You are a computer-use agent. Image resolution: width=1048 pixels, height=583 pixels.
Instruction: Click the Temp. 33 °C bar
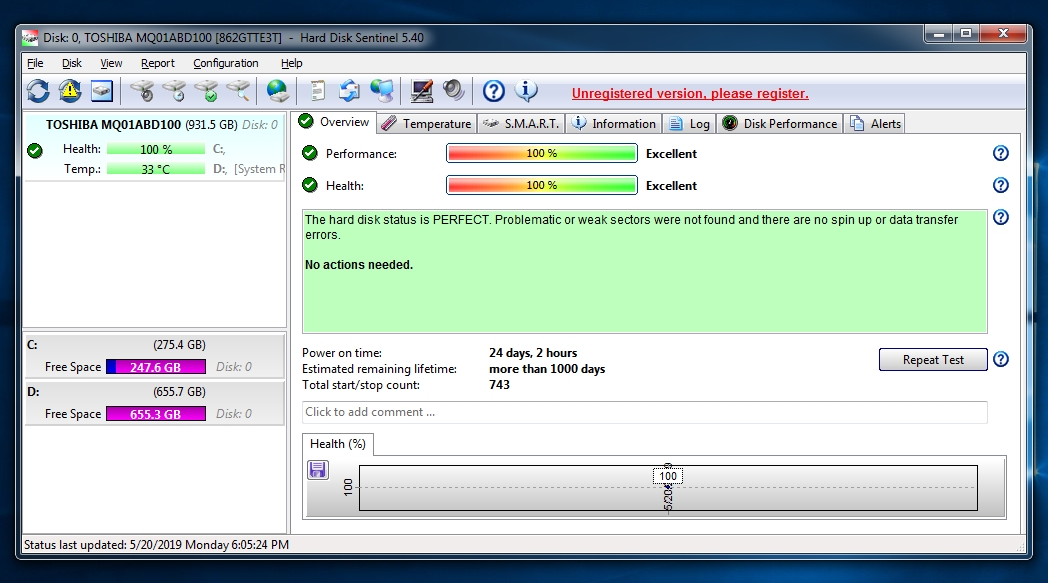[x=156, y=169]
